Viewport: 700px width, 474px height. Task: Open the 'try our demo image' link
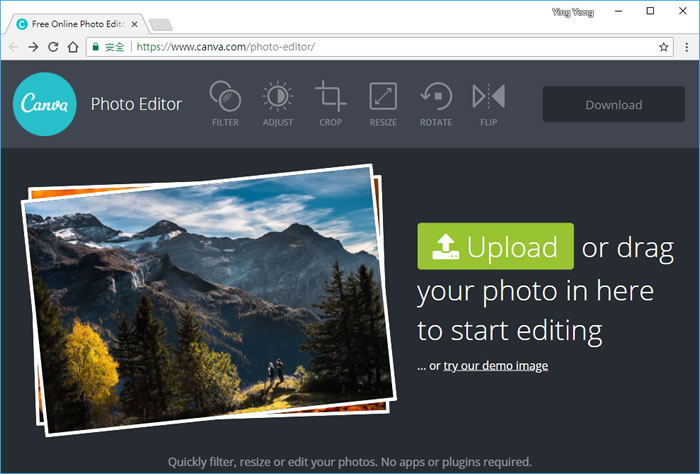tap(495, 366)
